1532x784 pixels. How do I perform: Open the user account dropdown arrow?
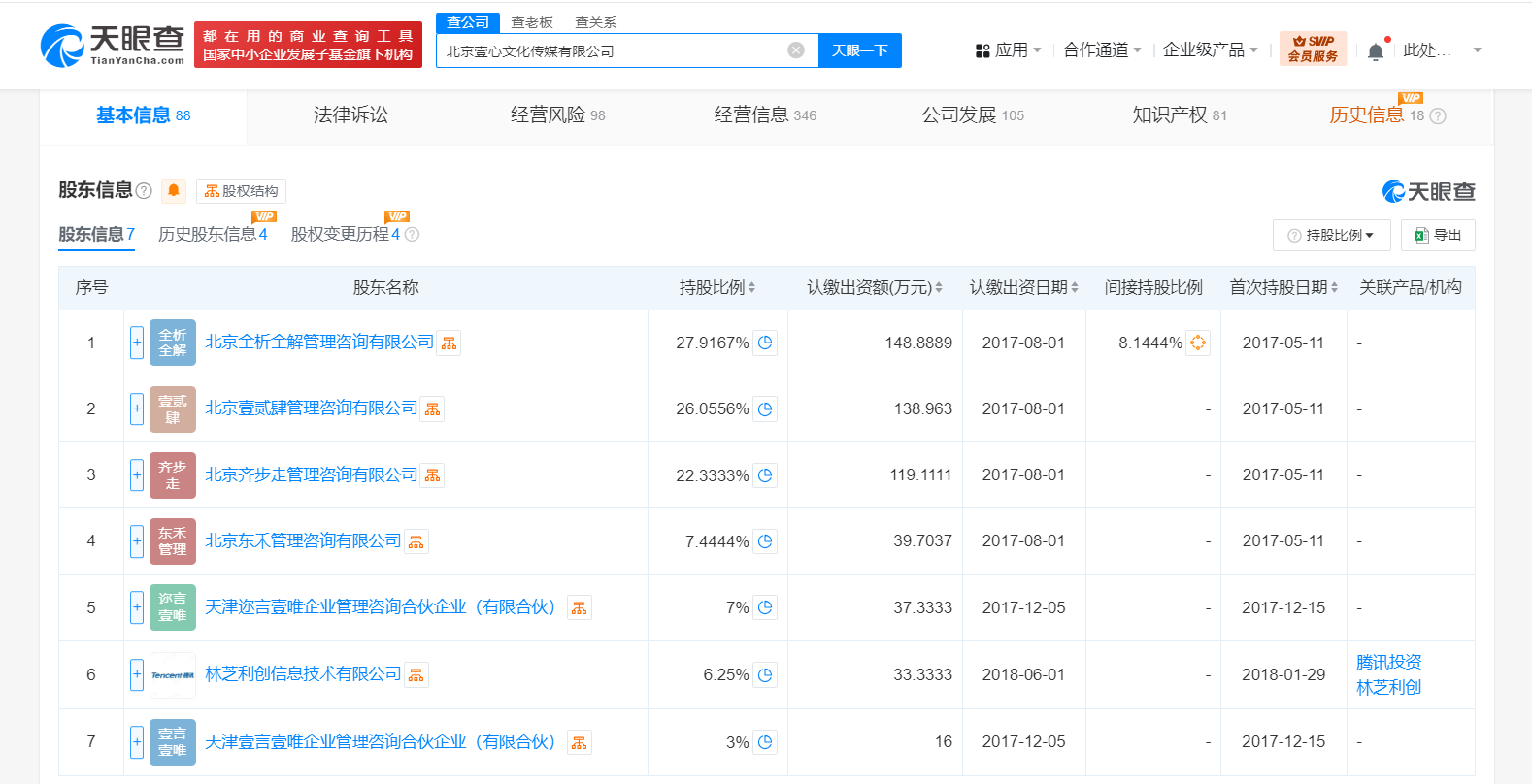1477,50
